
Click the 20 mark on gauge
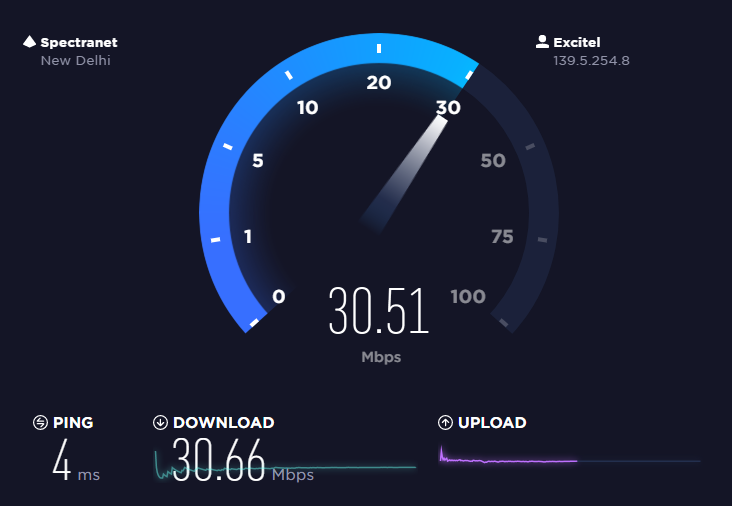pyautogui.click(x=379, y=83)
